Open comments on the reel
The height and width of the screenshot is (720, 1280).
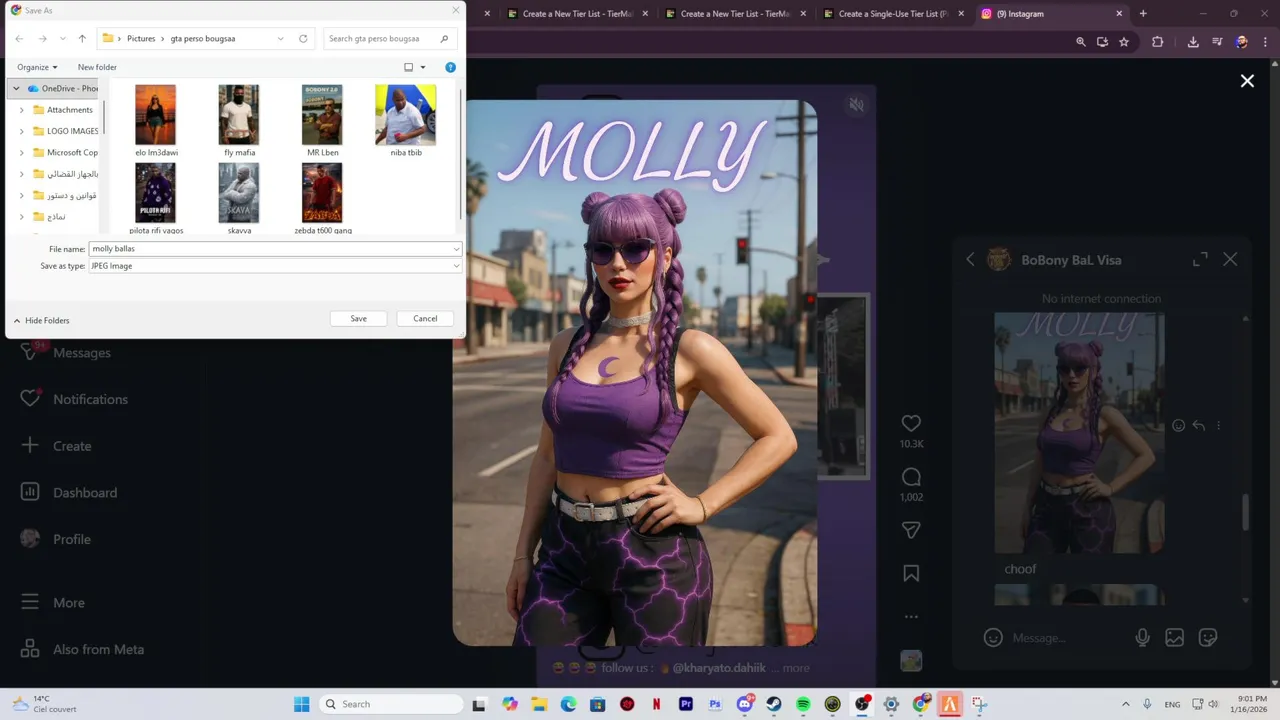(911, 477)
